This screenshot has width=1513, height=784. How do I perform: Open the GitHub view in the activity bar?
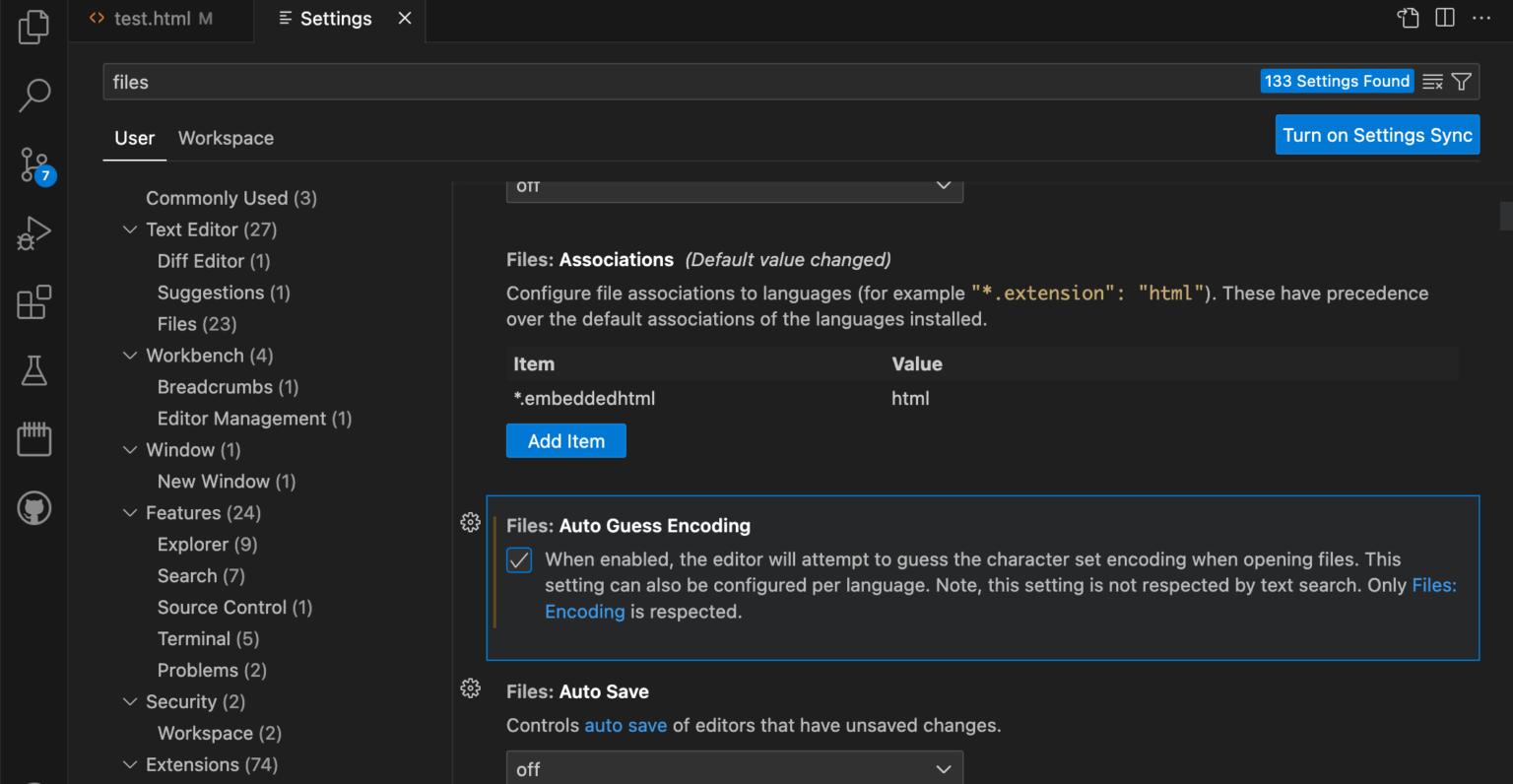[x=33, y=507]
